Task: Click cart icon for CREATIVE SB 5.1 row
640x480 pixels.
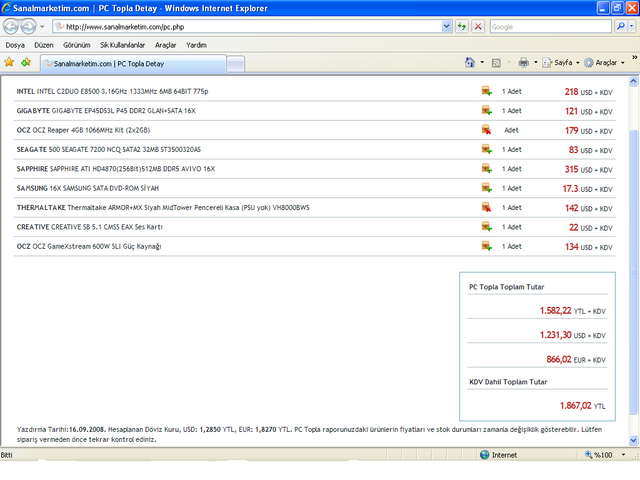Action: (486, 227)
